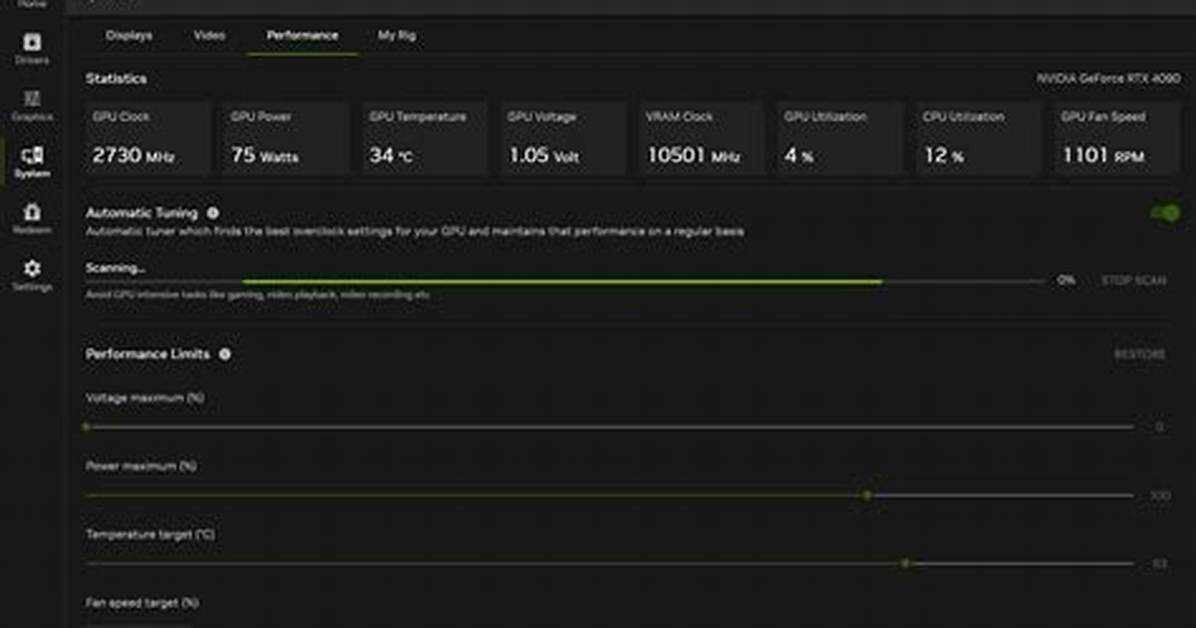Select the Performance tab
Image resolution: width=1196 pixels, height=628 pixels.
pos(302,35)
